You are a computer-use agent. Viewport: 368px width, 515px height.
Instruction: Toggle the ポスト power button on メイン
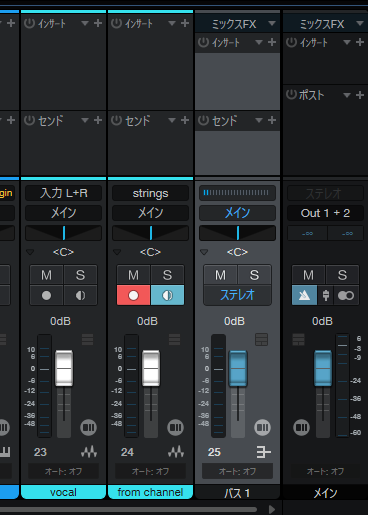[291, 95]
